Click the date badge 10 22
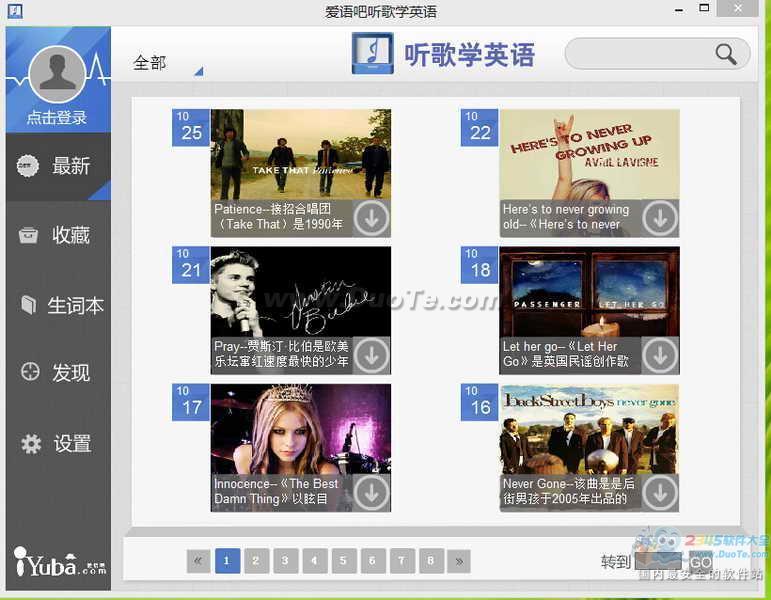This screenshot has width=771, height=600. coord(479,127)
